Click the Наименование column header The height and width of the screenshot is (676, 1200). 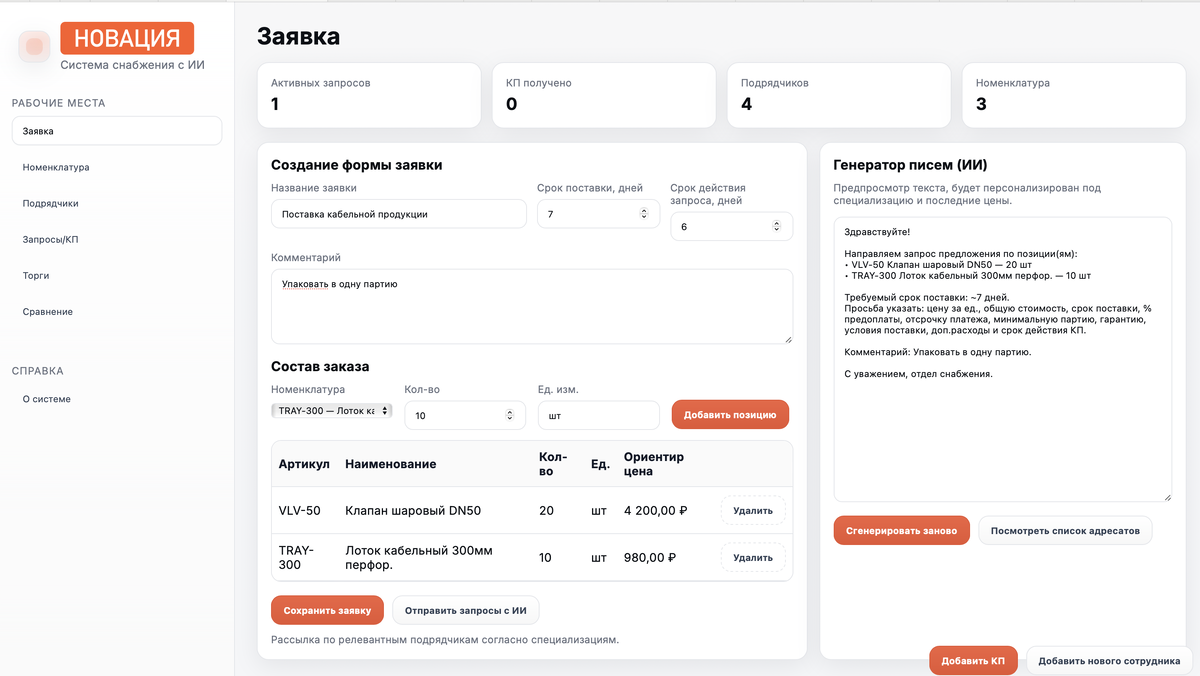391,464
